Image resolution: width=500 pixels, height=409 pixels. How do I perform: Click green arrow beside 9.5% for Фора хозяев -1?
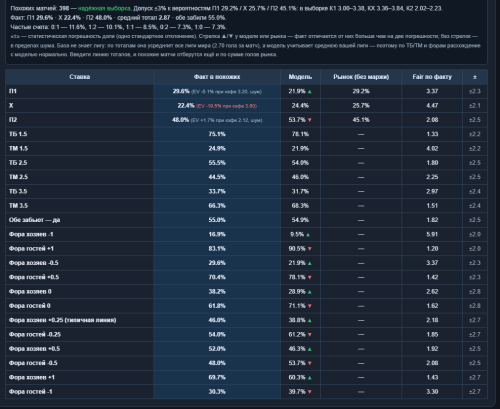click(x=308, y=235)
